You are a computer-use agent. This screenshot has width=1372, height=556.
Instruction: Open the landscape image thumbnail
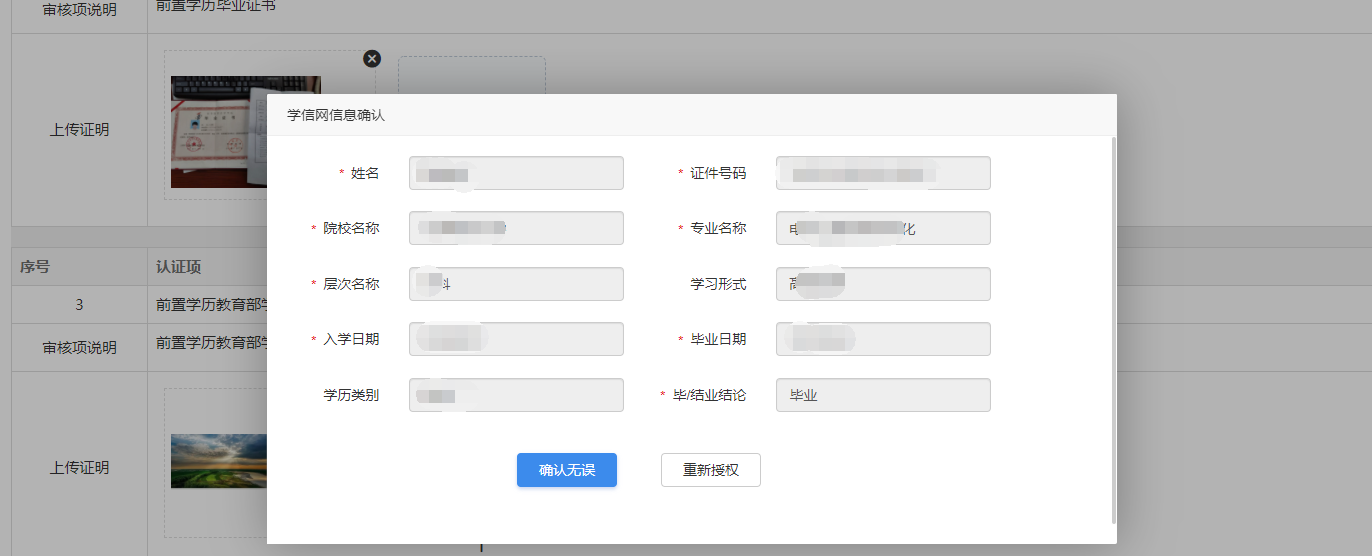click(218, 461)
